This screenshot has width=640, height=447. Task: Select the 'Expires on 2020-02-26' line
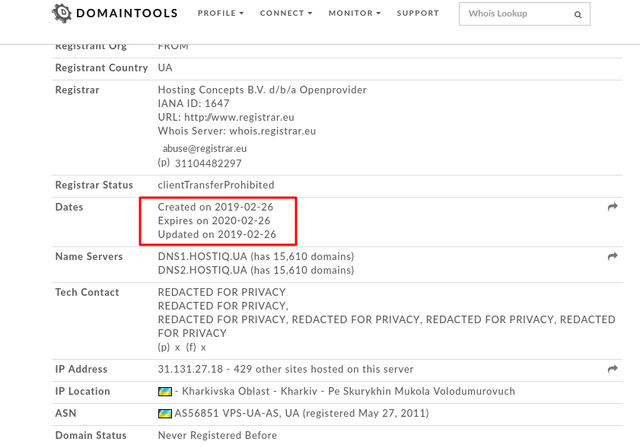214,221
